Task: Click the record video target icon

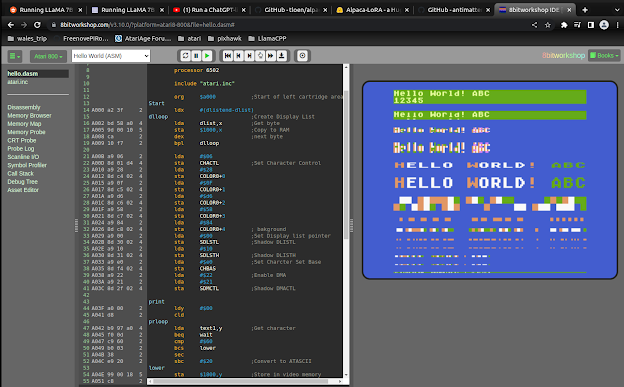Action: click(302, 56)
